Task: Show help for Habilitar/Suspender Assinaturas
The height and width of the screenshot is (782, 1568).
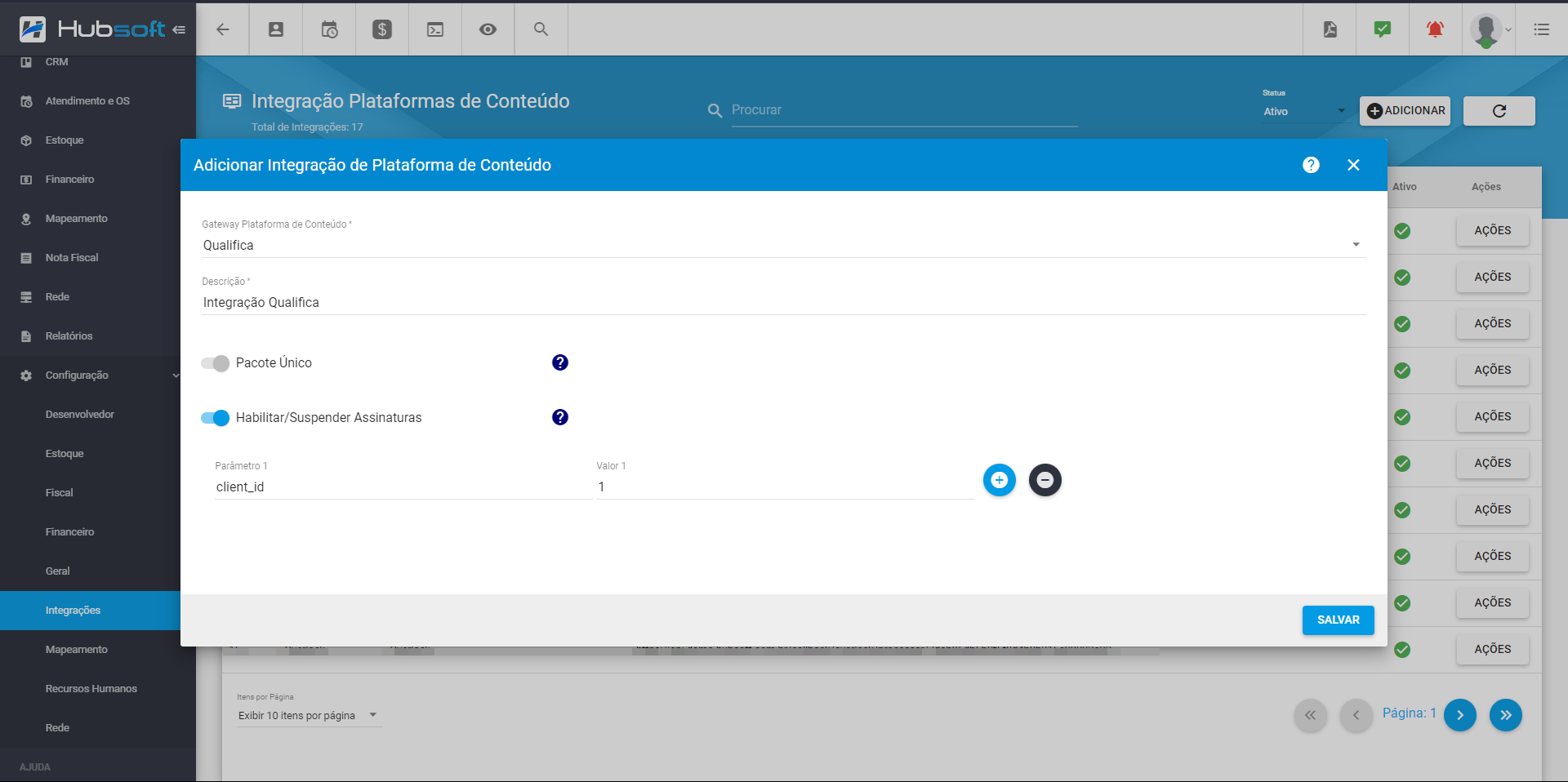Action: click(x=560, y=417)
